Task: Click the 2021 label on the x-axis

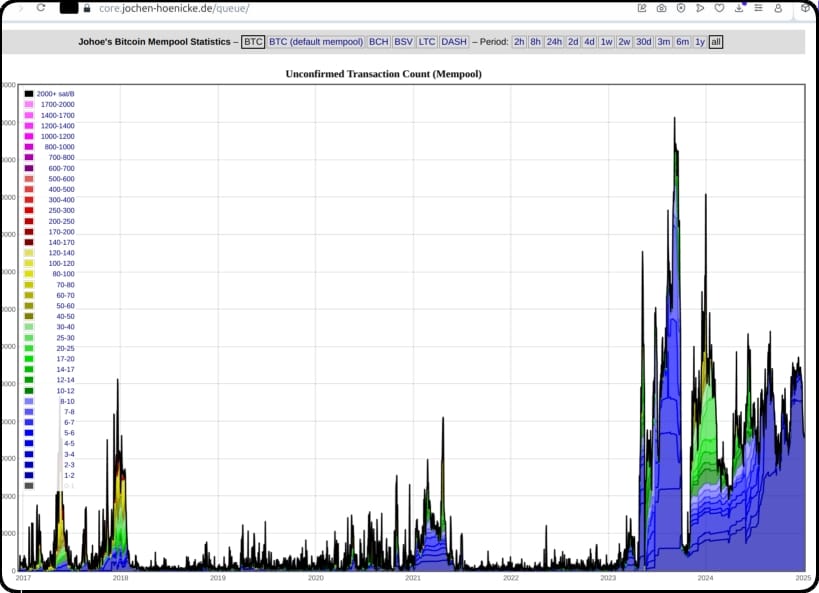Action: (x=413, y=578)
